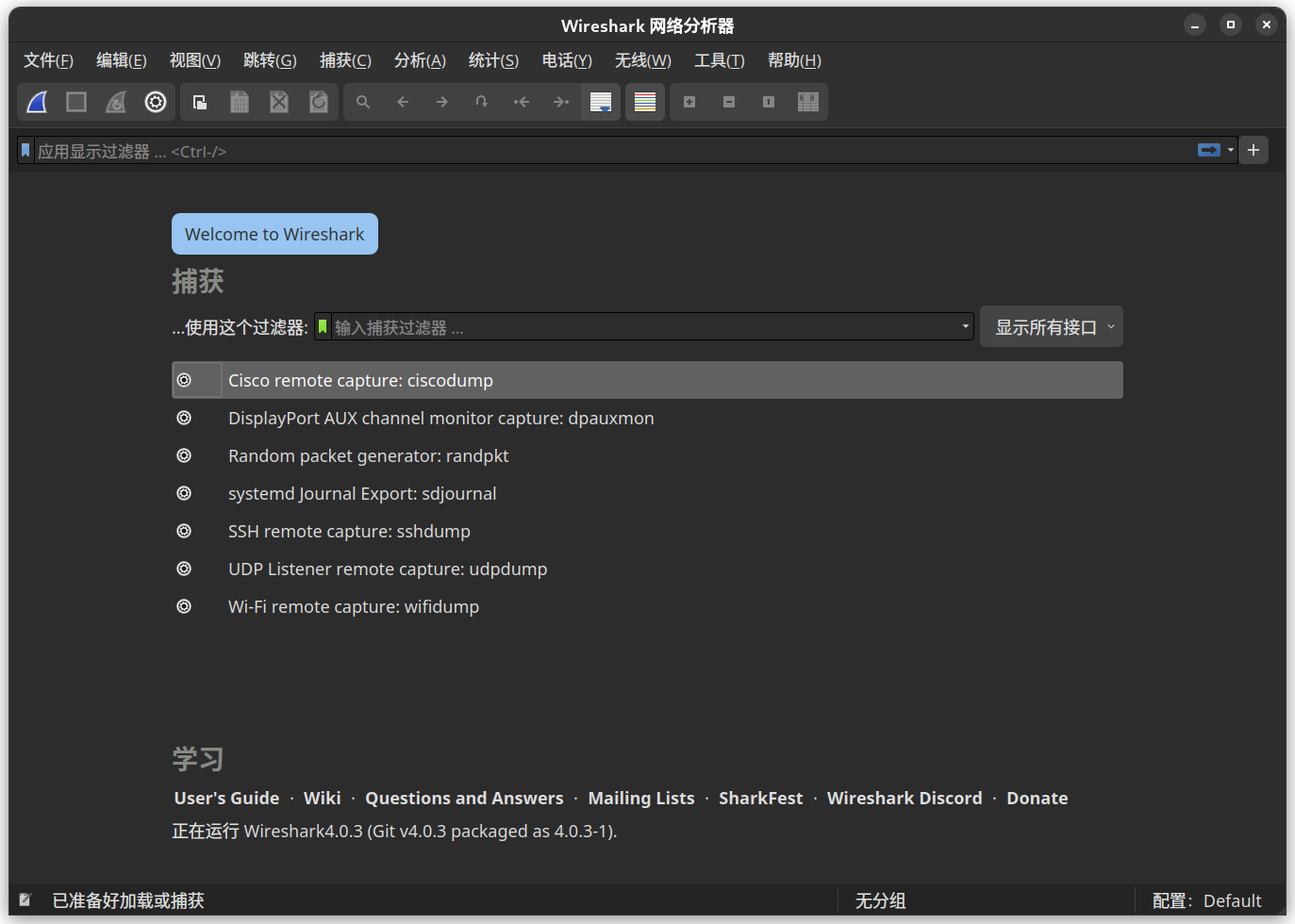The width and height of the screenshot is (1295, 924).
Task: Open the 统计(S) menu
Action: 493,60
